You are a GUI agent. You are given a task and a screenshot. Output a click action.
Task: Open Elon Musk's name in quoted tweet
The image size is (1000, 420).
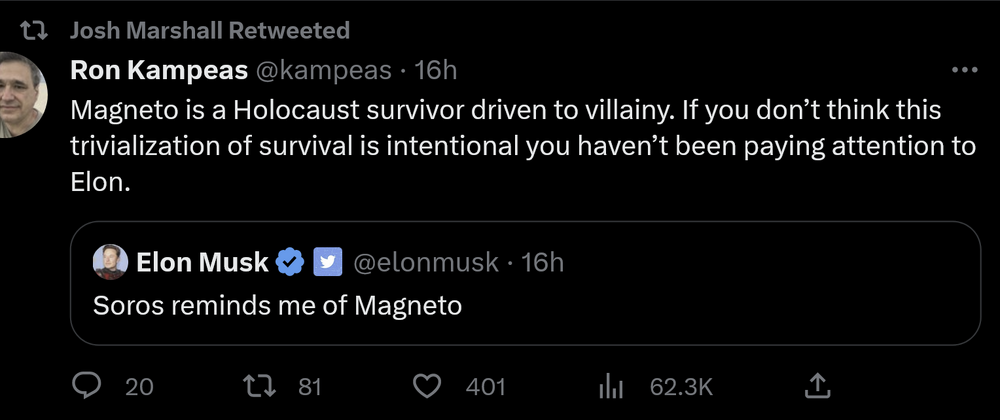pyautogui.click(x=202, y=262)
